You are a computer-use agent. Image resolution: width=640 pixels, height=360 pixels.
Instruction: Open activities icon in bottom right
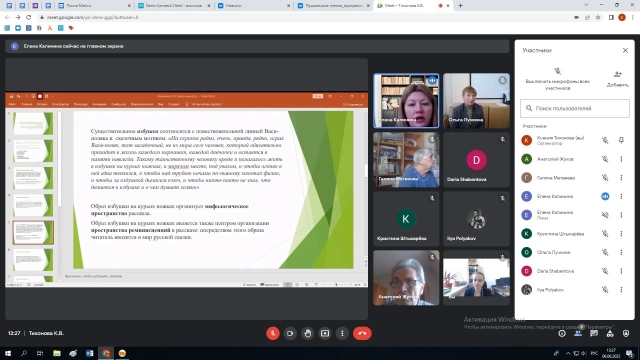[610, 333]
